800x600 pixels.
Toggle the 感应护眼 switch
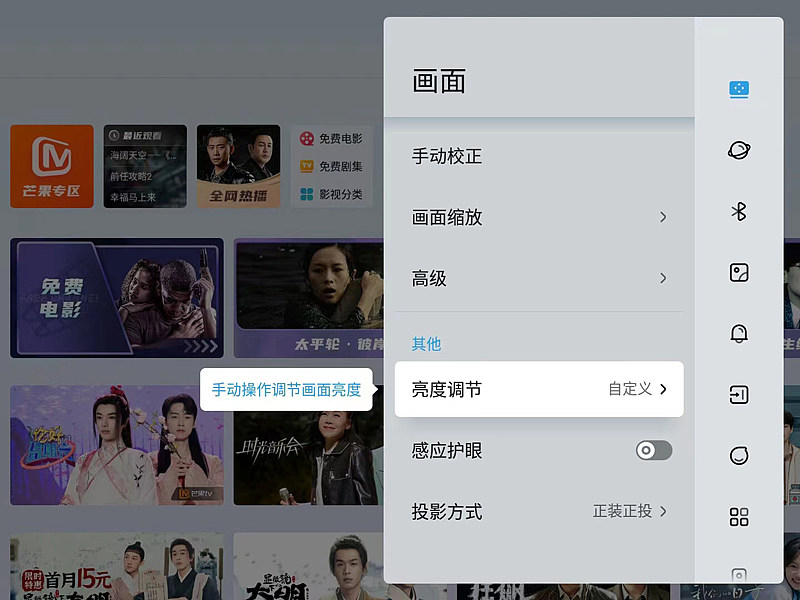[654, 451]
